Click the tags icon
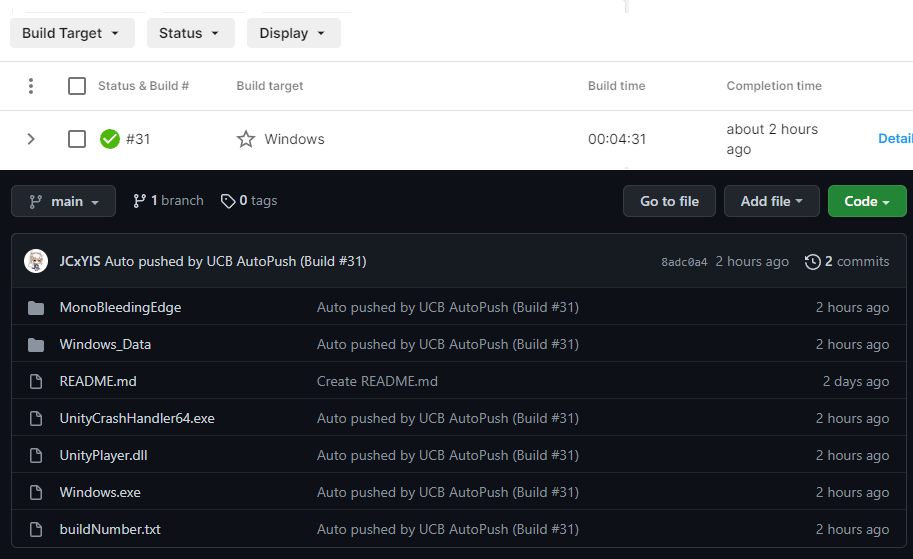Viewport: 913px width, 559px height. pyautogui.click(x=228, y=201)
